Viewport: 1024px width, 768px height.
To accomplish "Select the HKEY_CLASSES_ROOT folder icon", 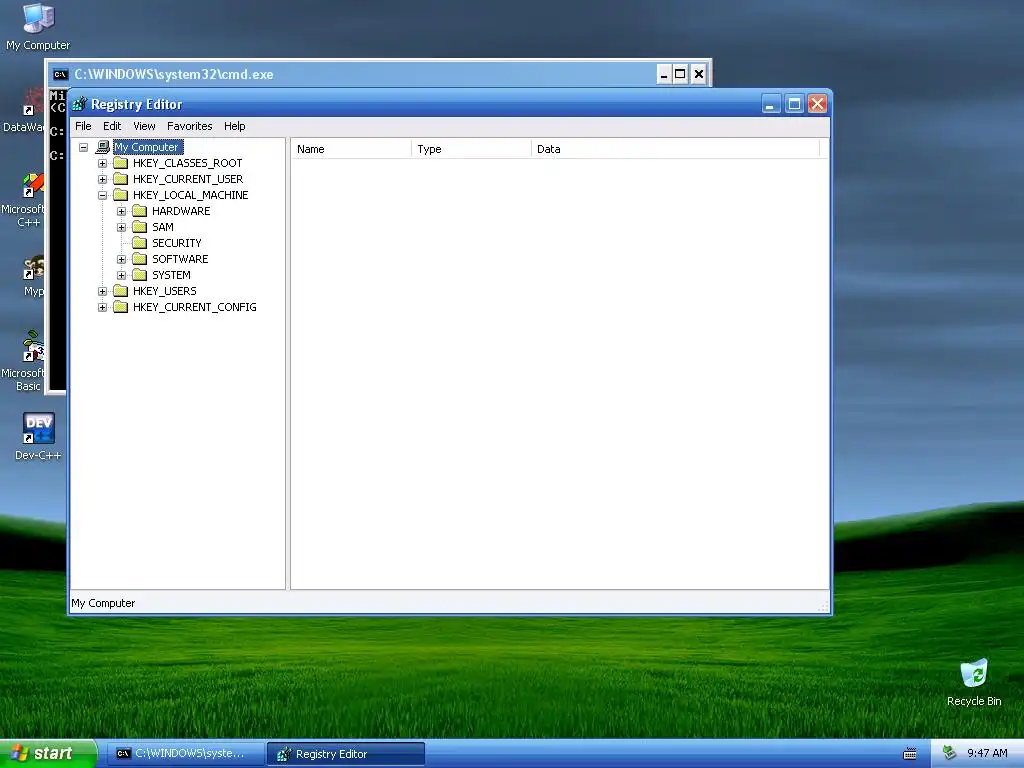I will [120, 163].
